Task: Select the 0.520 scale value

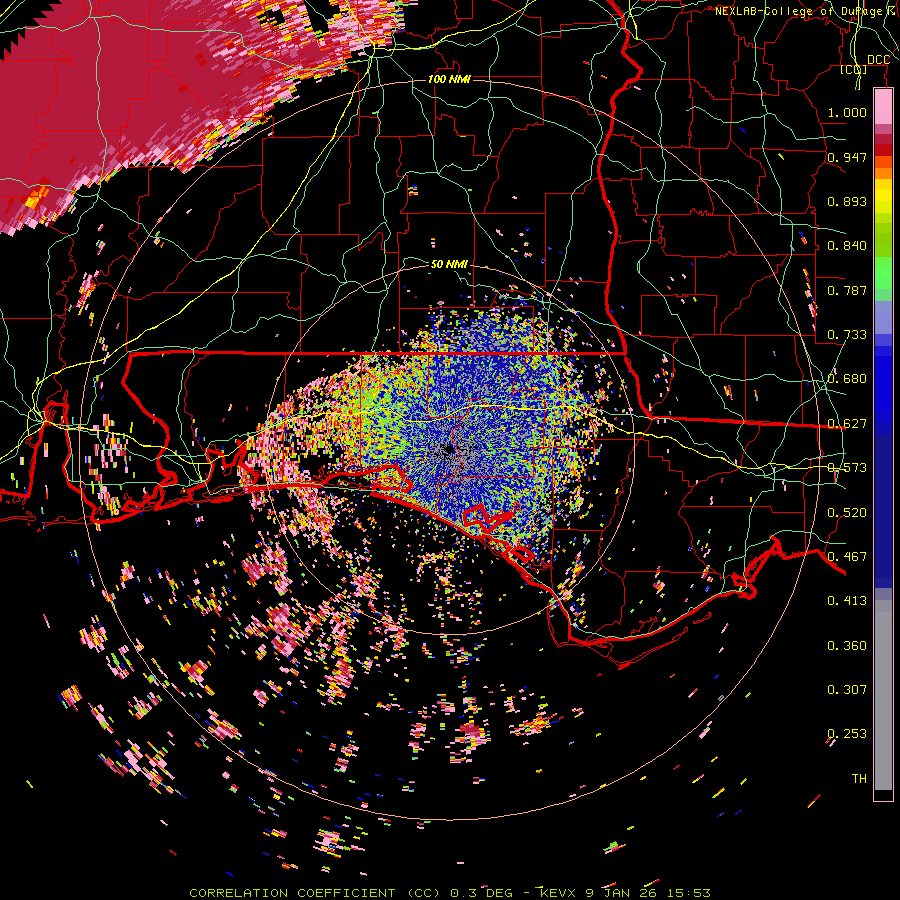Action: click(847, 512)
